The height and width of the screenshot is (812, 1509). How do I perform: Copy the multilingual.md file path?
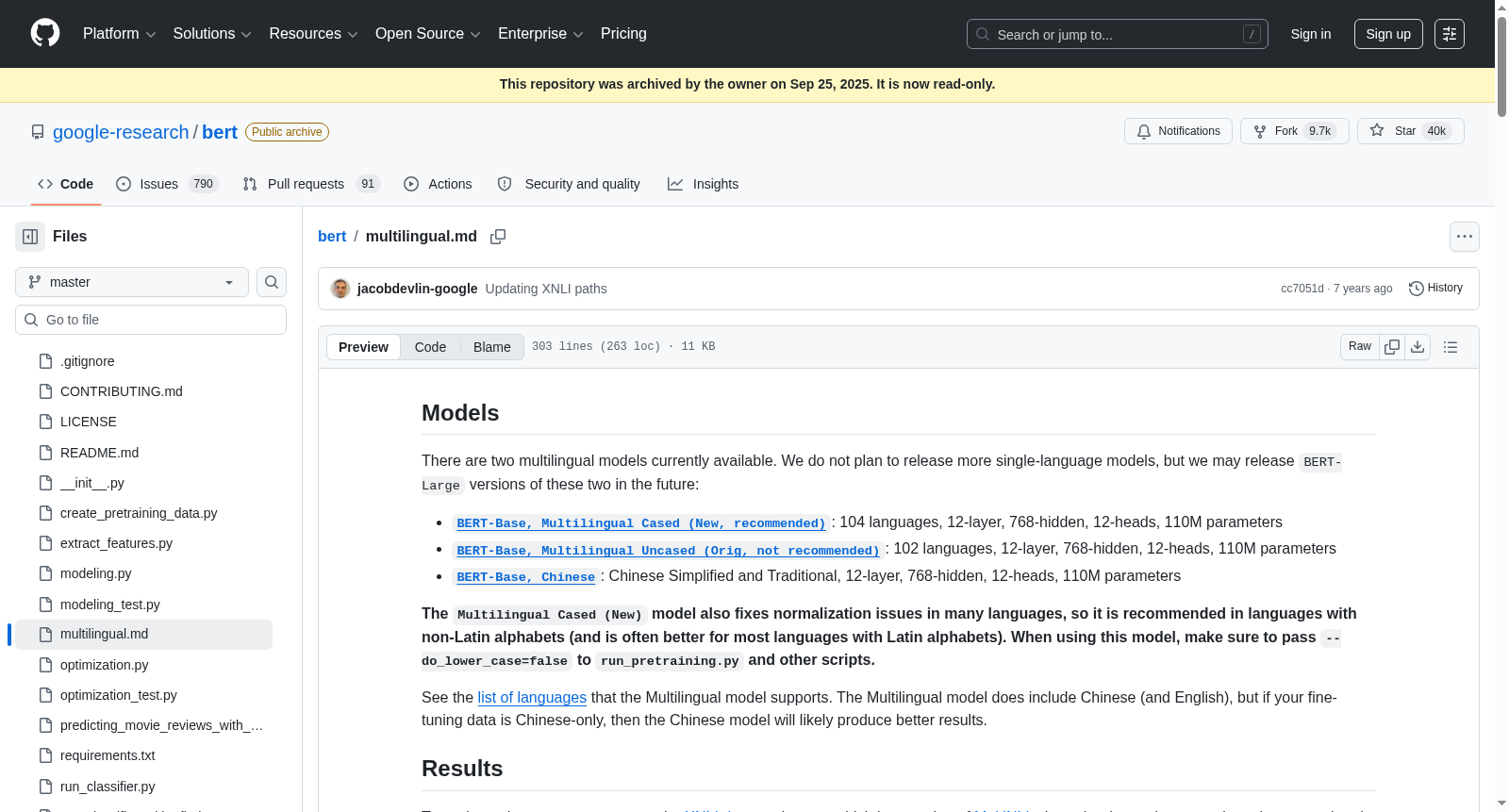[498, 237]
